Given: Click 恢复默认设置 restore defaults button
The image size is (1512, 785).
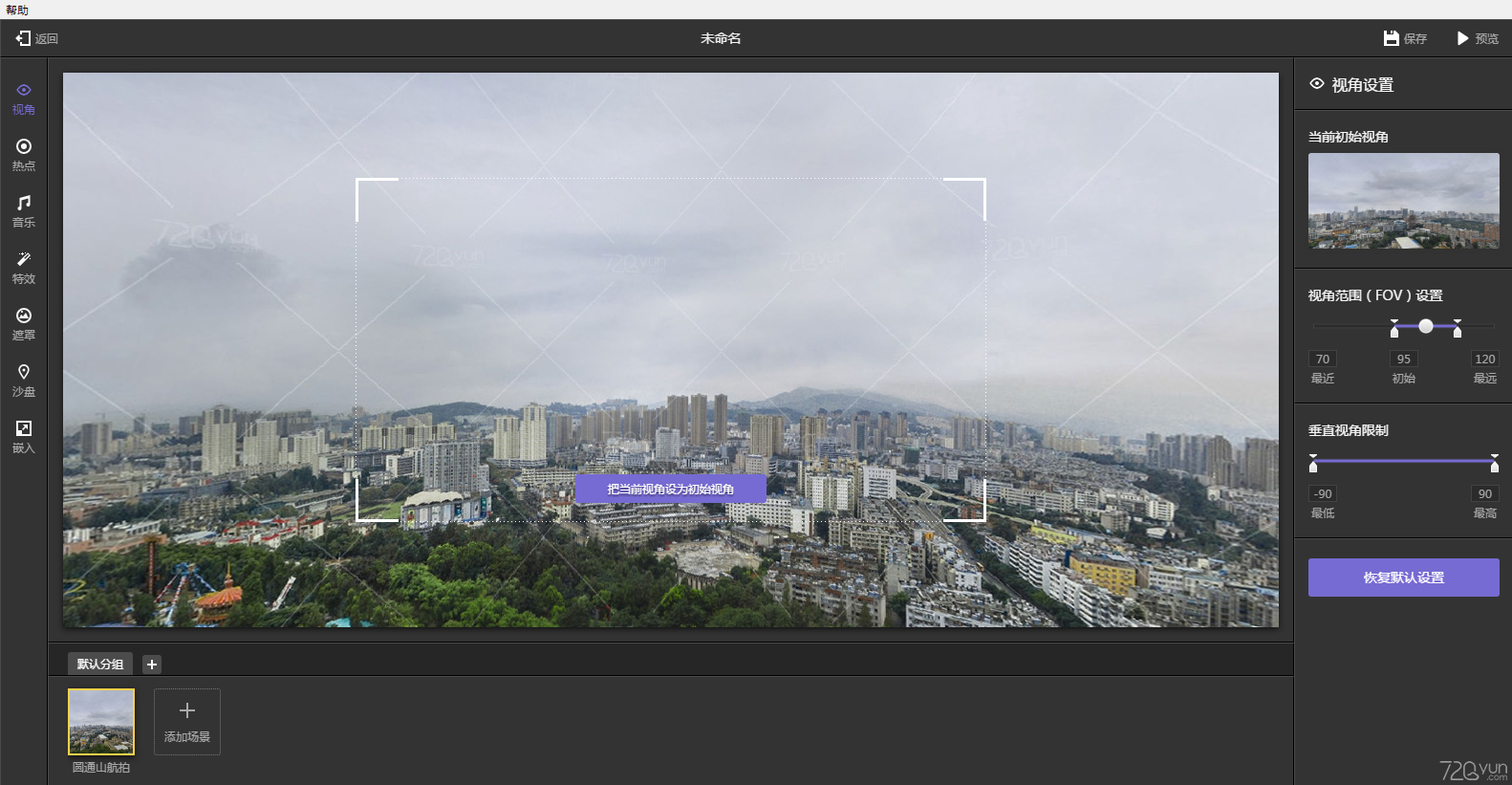Looking at the screenshot, I should 1404,578.
